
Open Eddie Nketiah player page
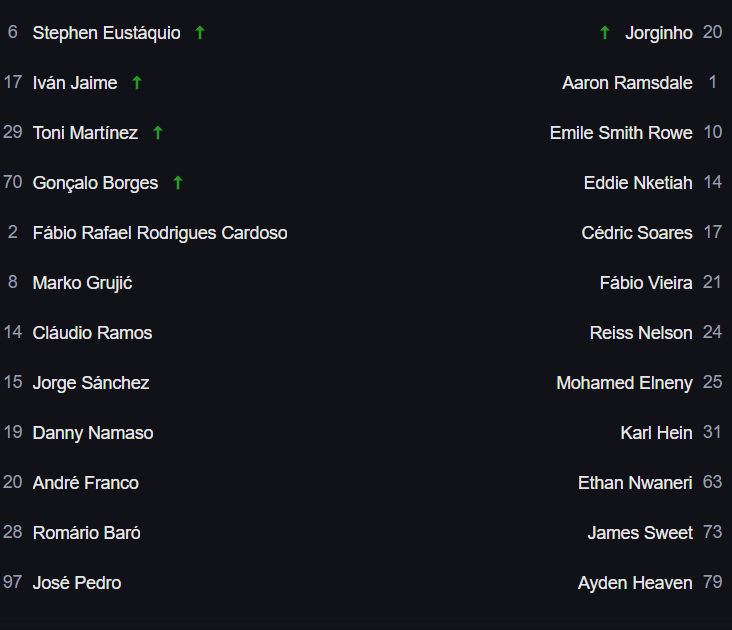pos(638,182)
